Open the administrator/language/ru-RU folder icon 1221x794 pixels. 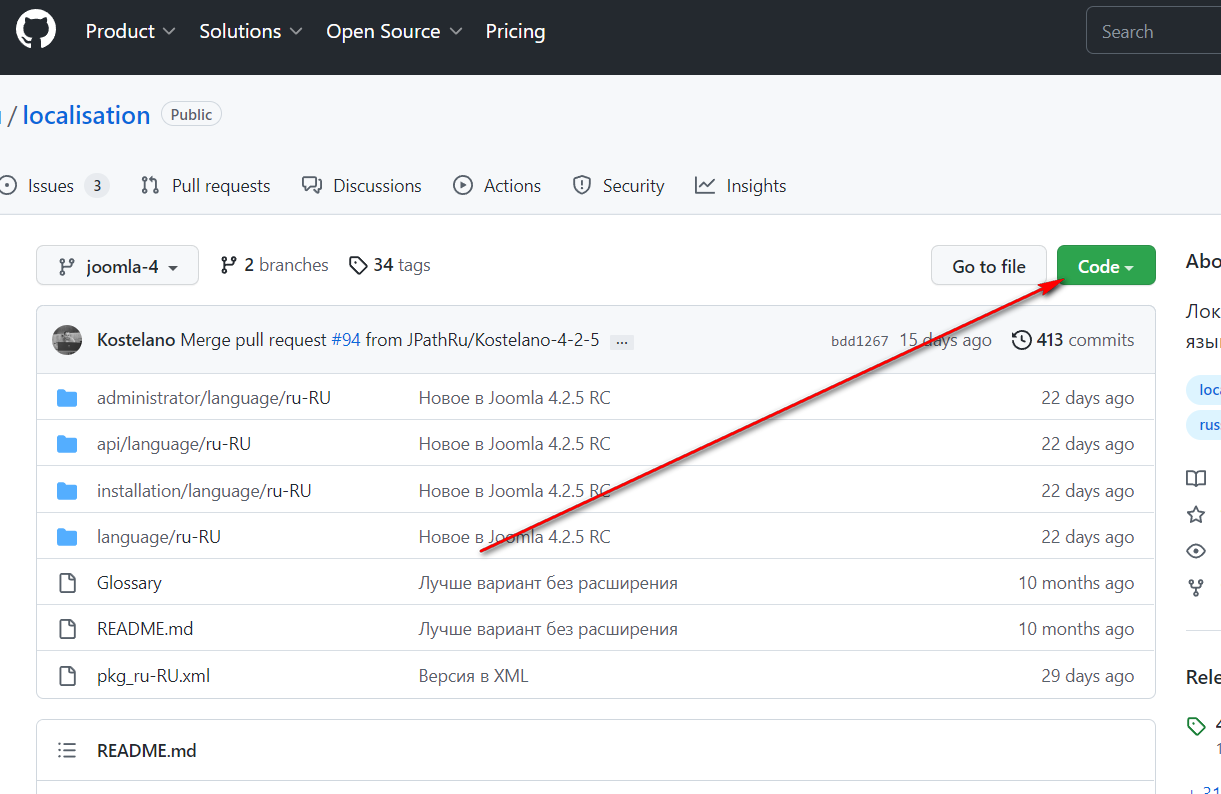coord(67,398)
